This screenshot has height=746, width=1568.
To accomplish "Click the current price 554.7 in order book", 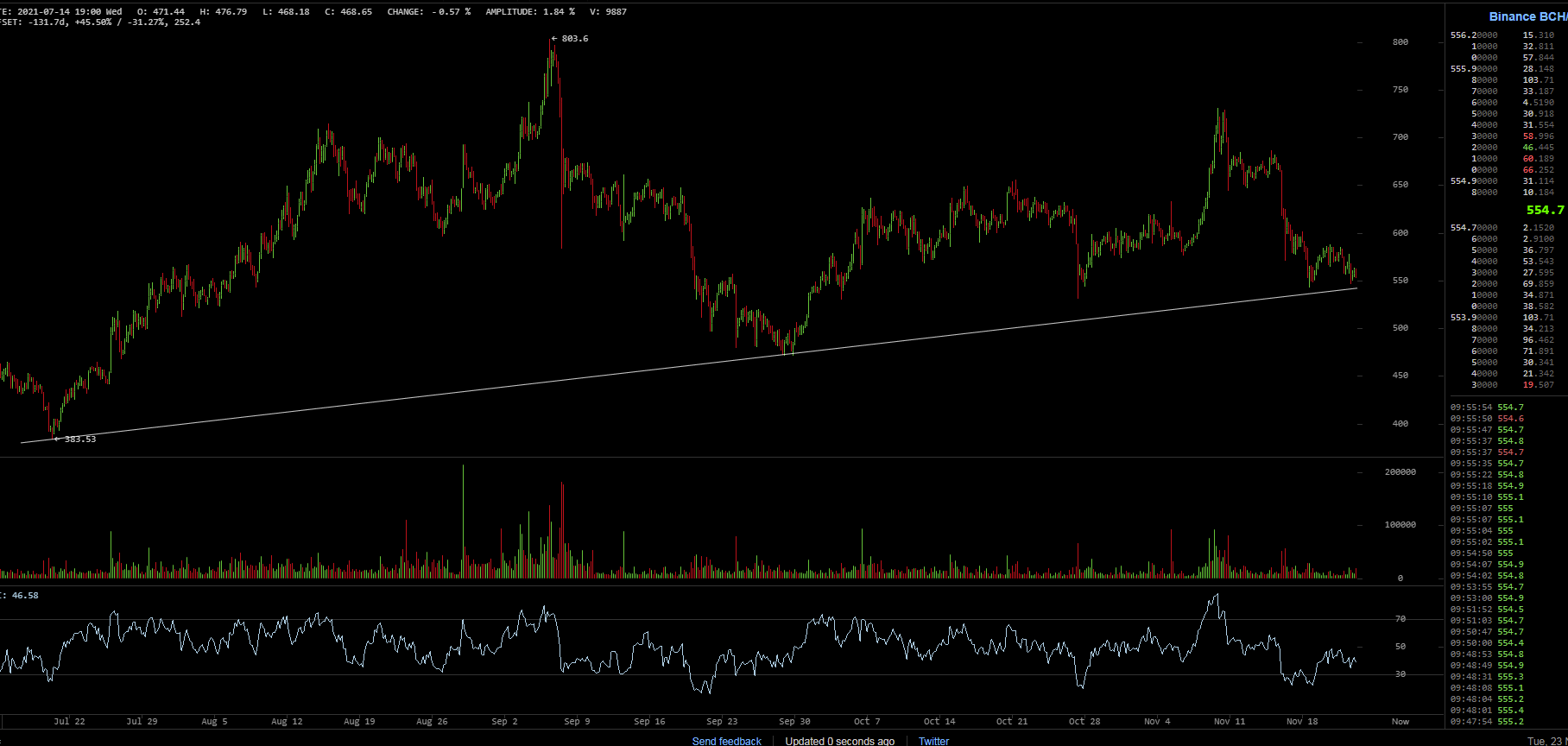I will 1545,210.
